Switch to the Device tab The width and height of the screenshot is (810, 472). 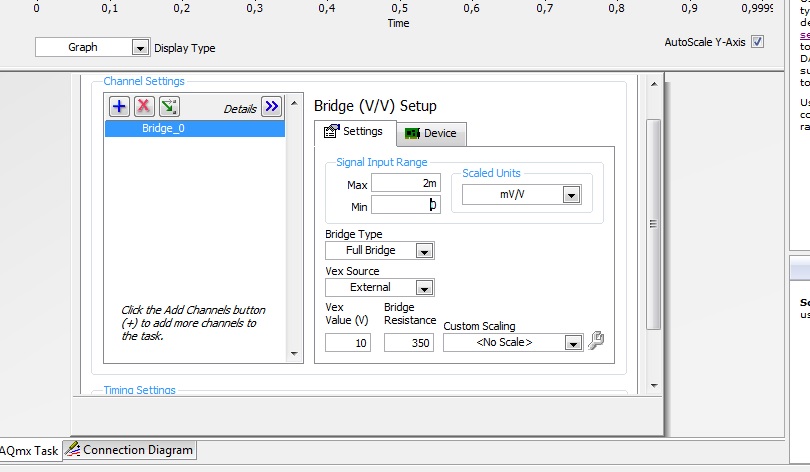[431, 134]
